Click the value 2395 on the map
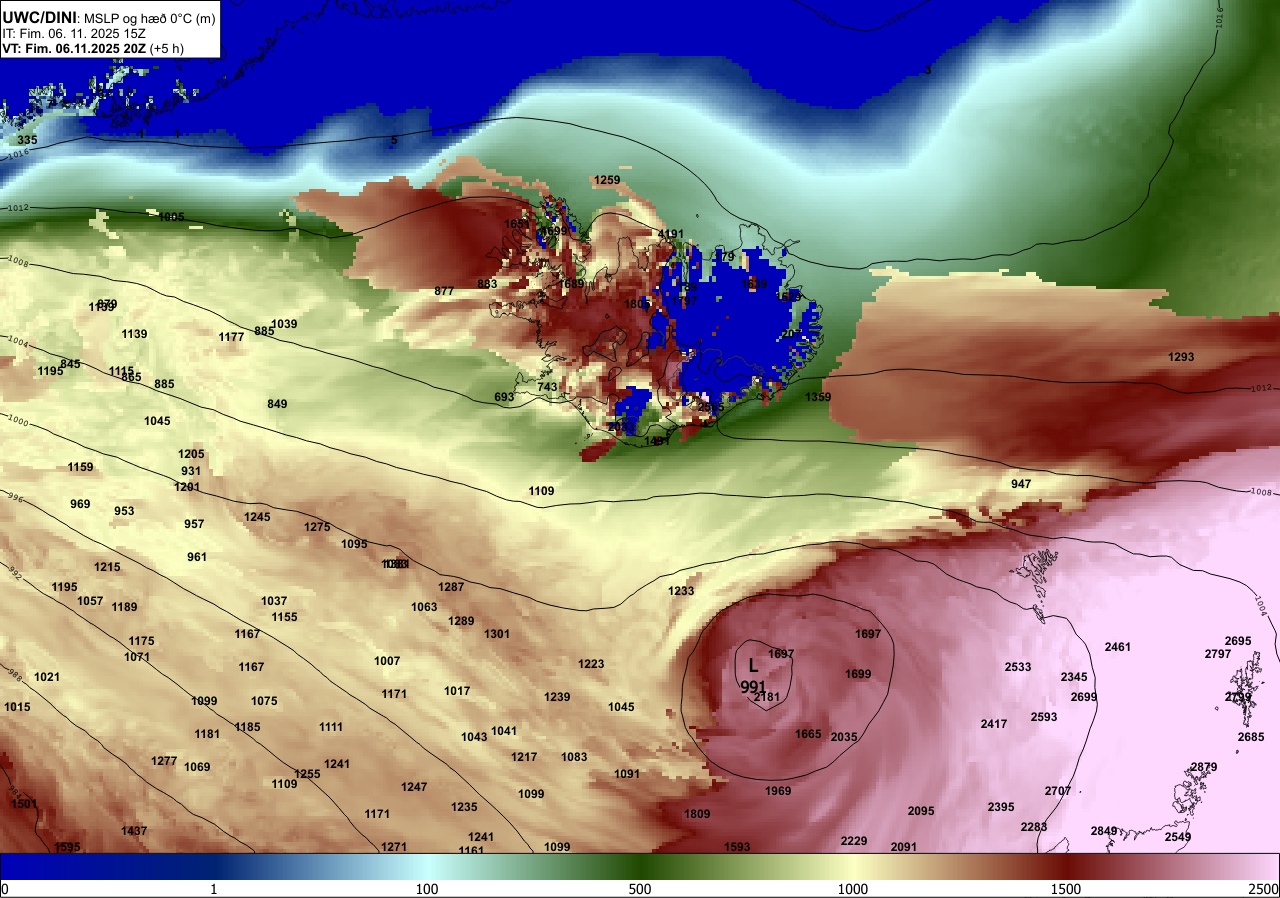Image resolution: width=1280 pixels, height=898 pixels. [1001, 807]
